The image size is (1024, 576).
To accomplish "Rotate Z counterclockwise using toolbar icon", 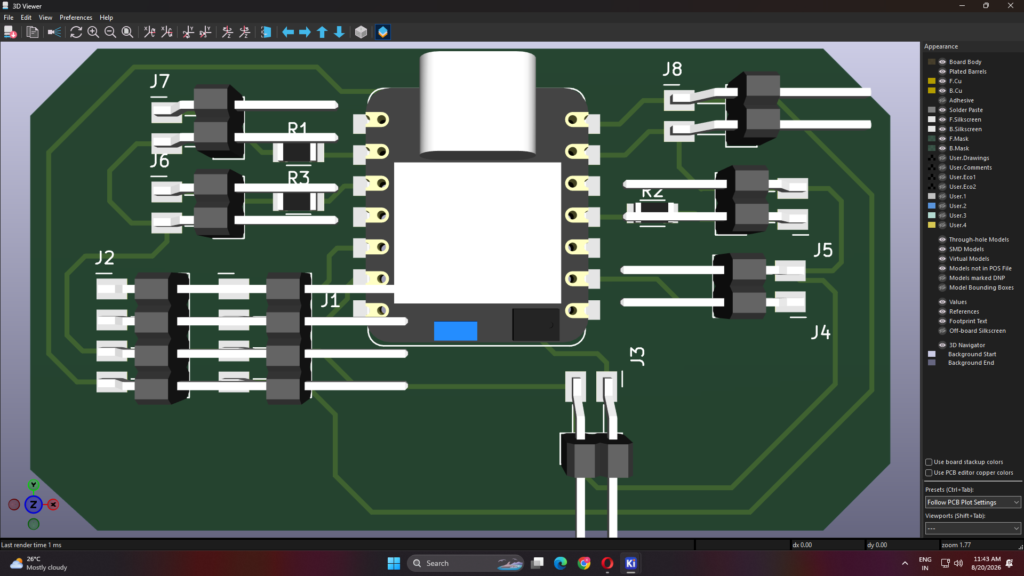I will 244,32.
